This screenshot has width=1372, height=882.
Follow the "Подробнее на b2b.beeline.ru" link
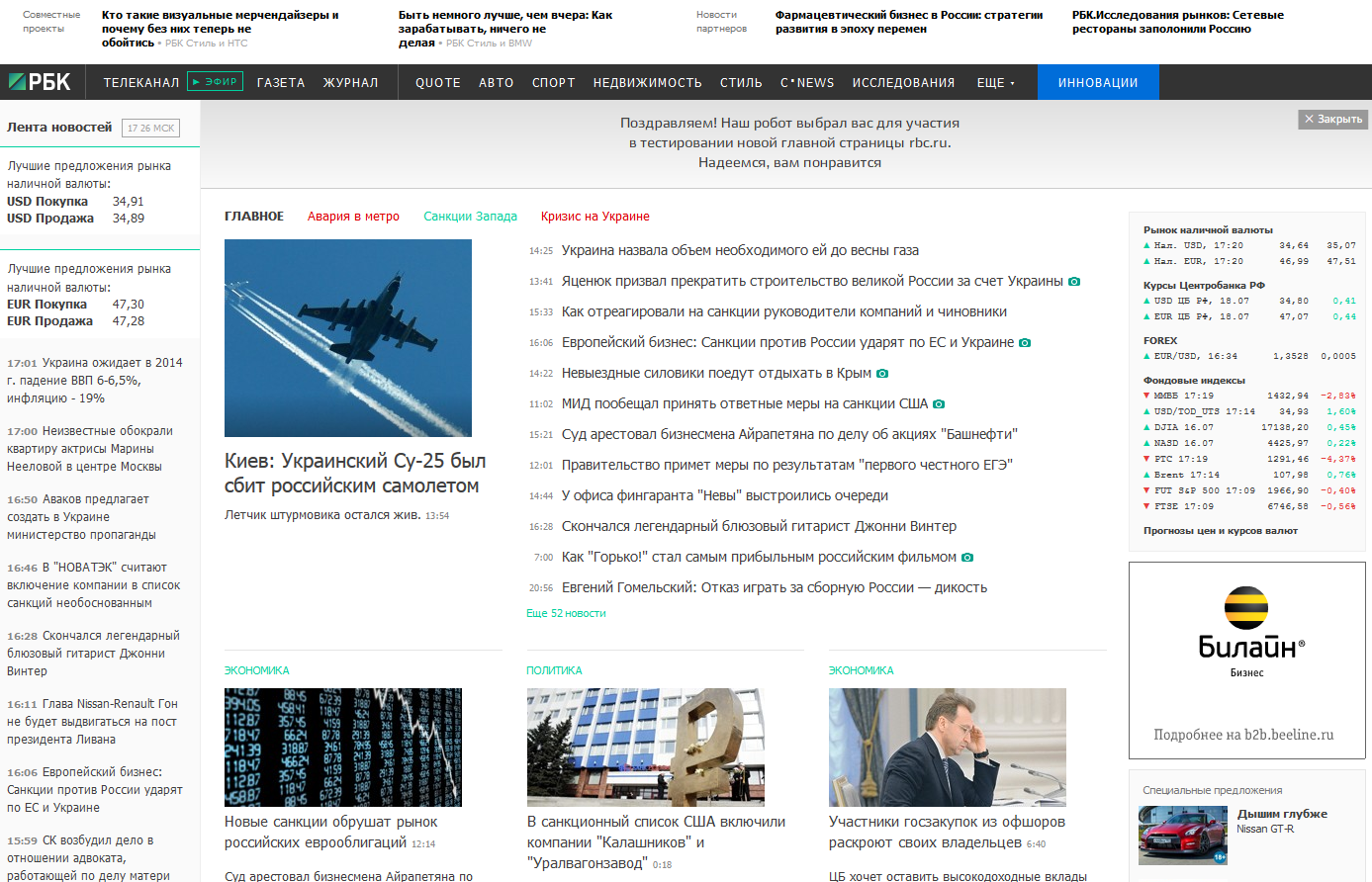[x=1246, y=735]
